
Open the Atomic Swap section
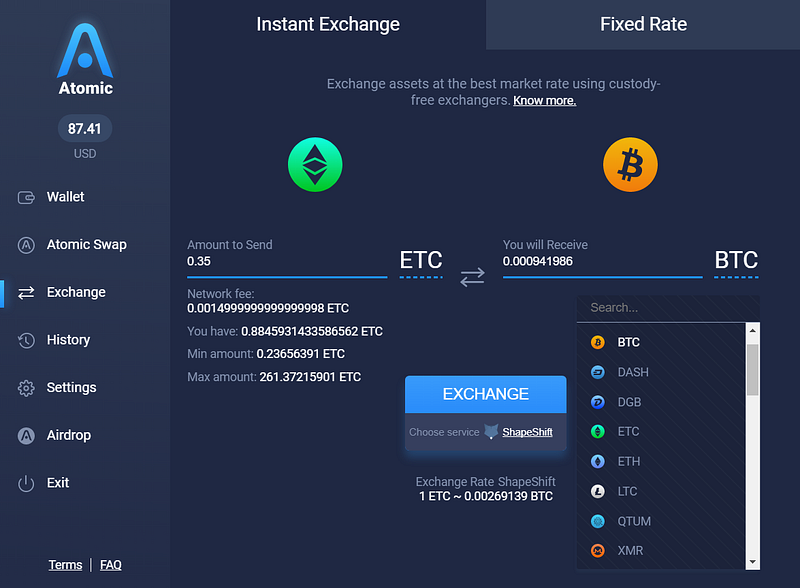(87, 245)
